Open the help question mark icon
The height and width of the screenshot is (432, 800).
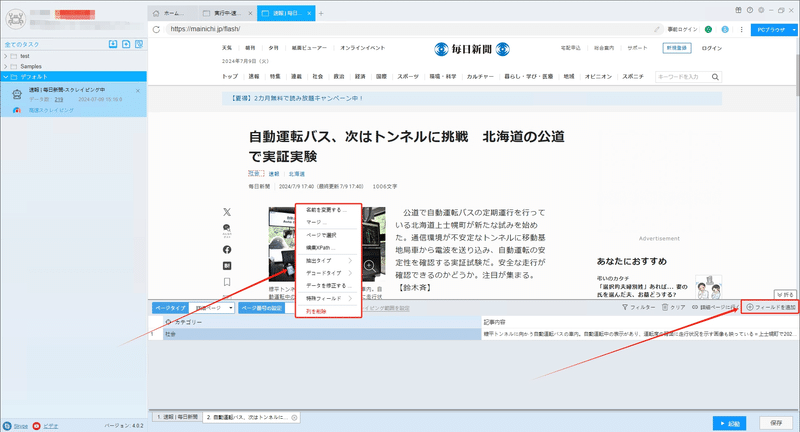[749, 10]
